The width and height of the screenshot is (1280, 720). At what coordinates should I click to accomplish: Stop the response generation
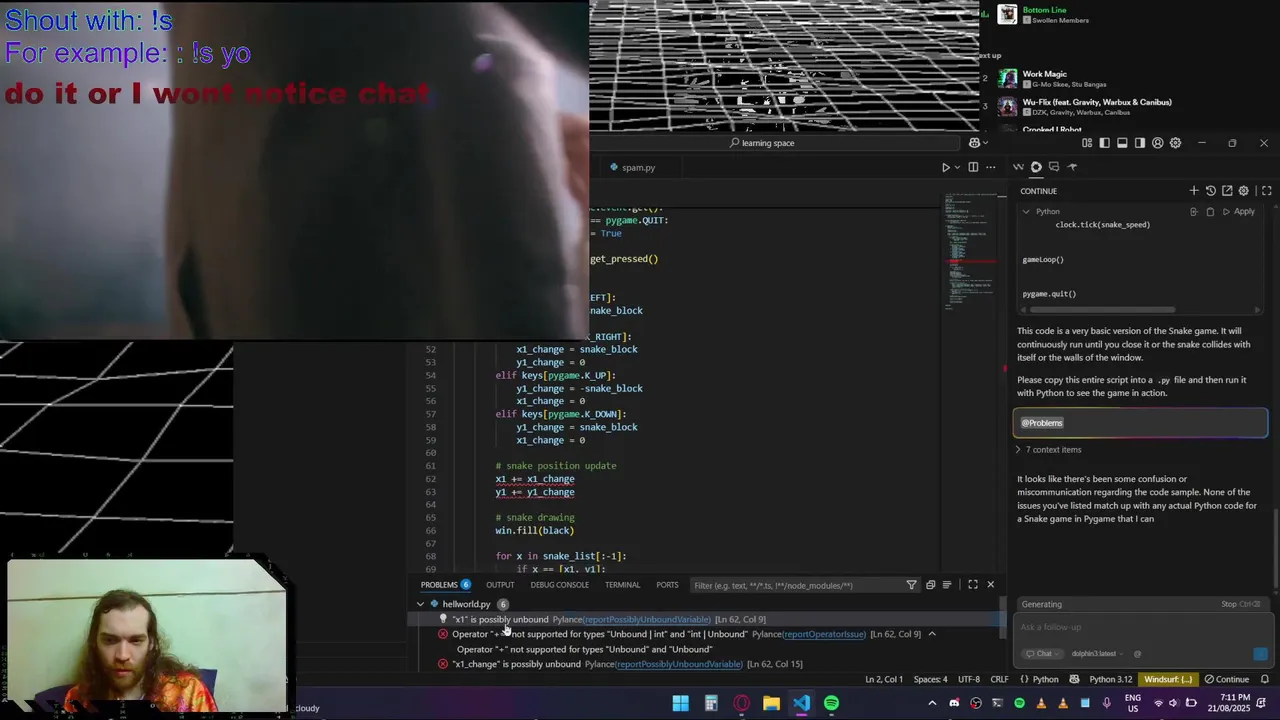coord(1240,604)
